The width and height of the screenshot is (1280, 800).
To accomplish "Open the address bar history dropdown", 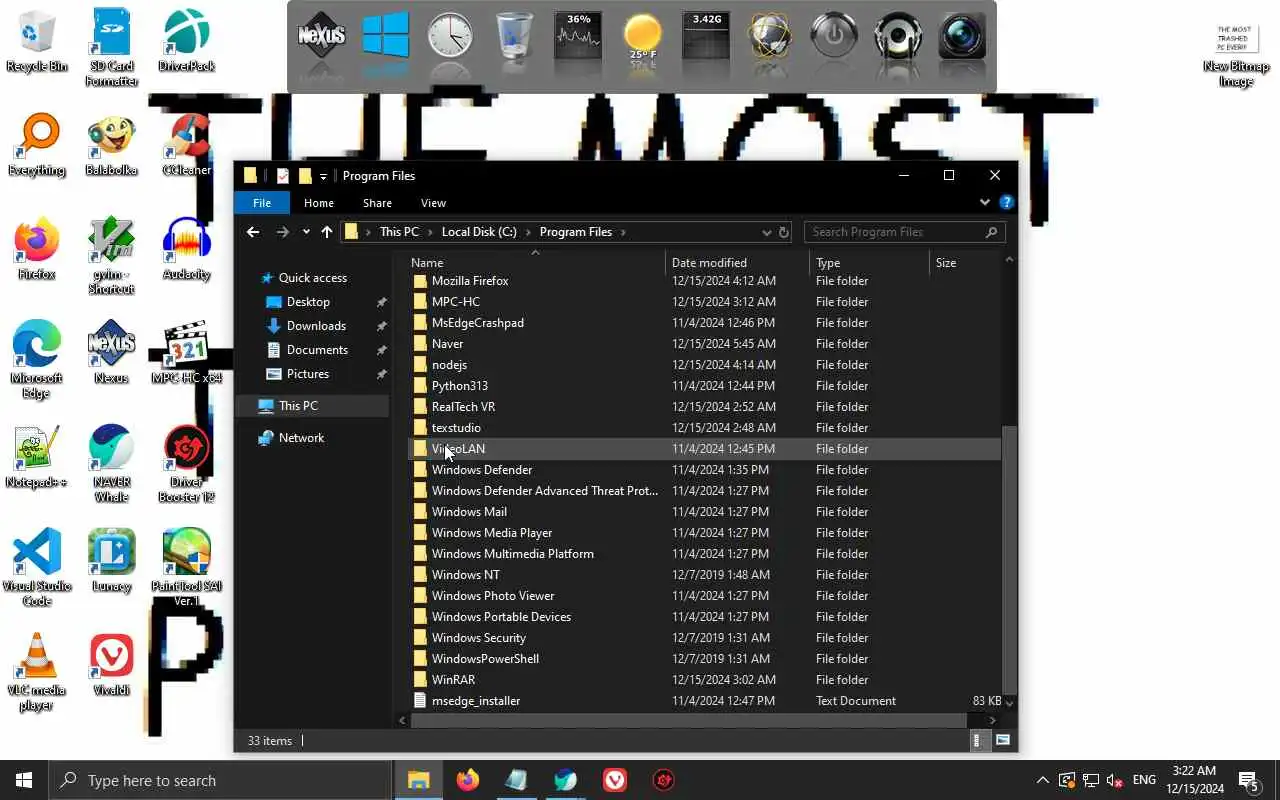I will pyautogui.click(x=767, y=232).
